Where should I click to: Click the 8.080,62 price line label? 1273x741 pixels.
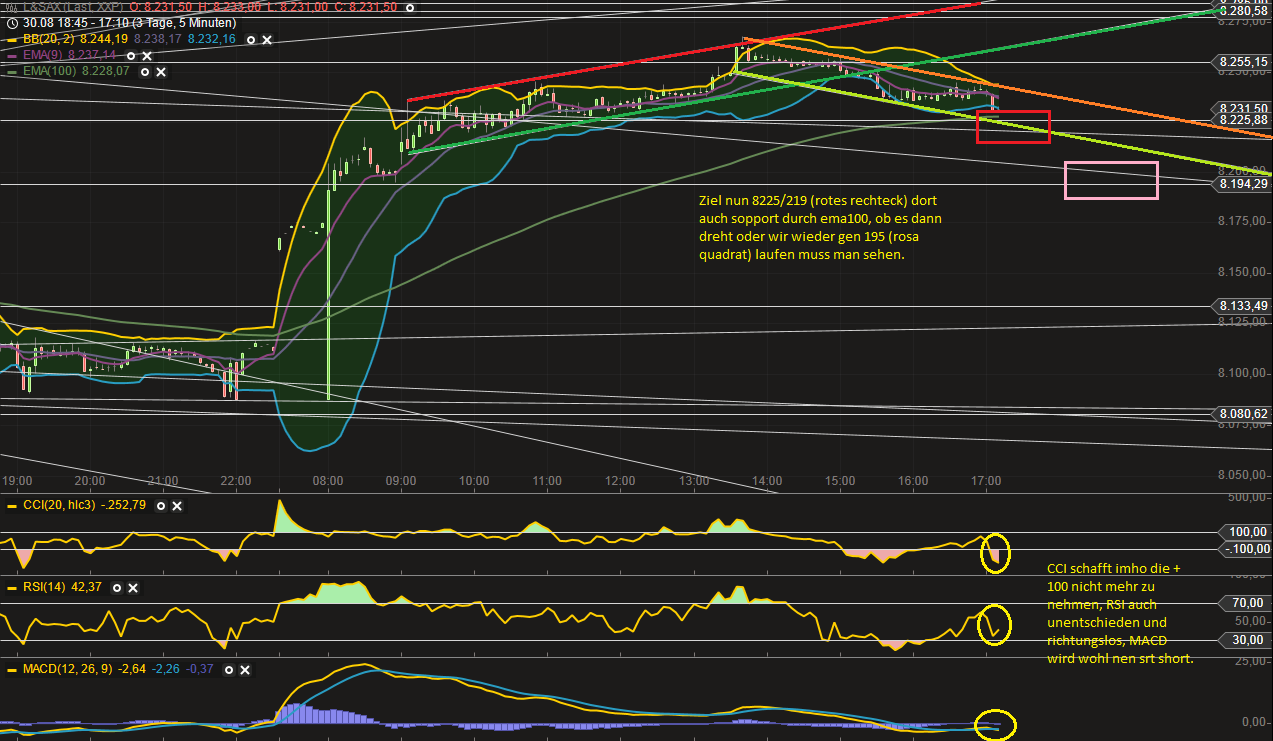1243,413
